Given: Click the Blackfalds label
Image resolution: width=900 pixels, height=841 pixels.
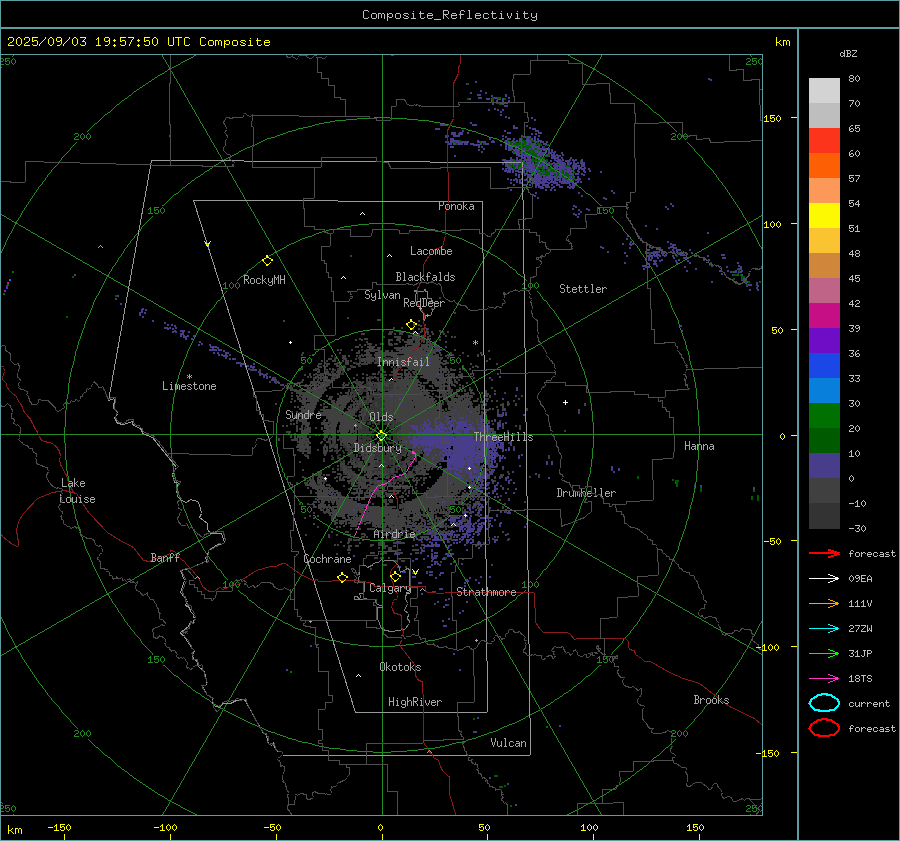Looking at the screenshot, I should tap(425, 277).
